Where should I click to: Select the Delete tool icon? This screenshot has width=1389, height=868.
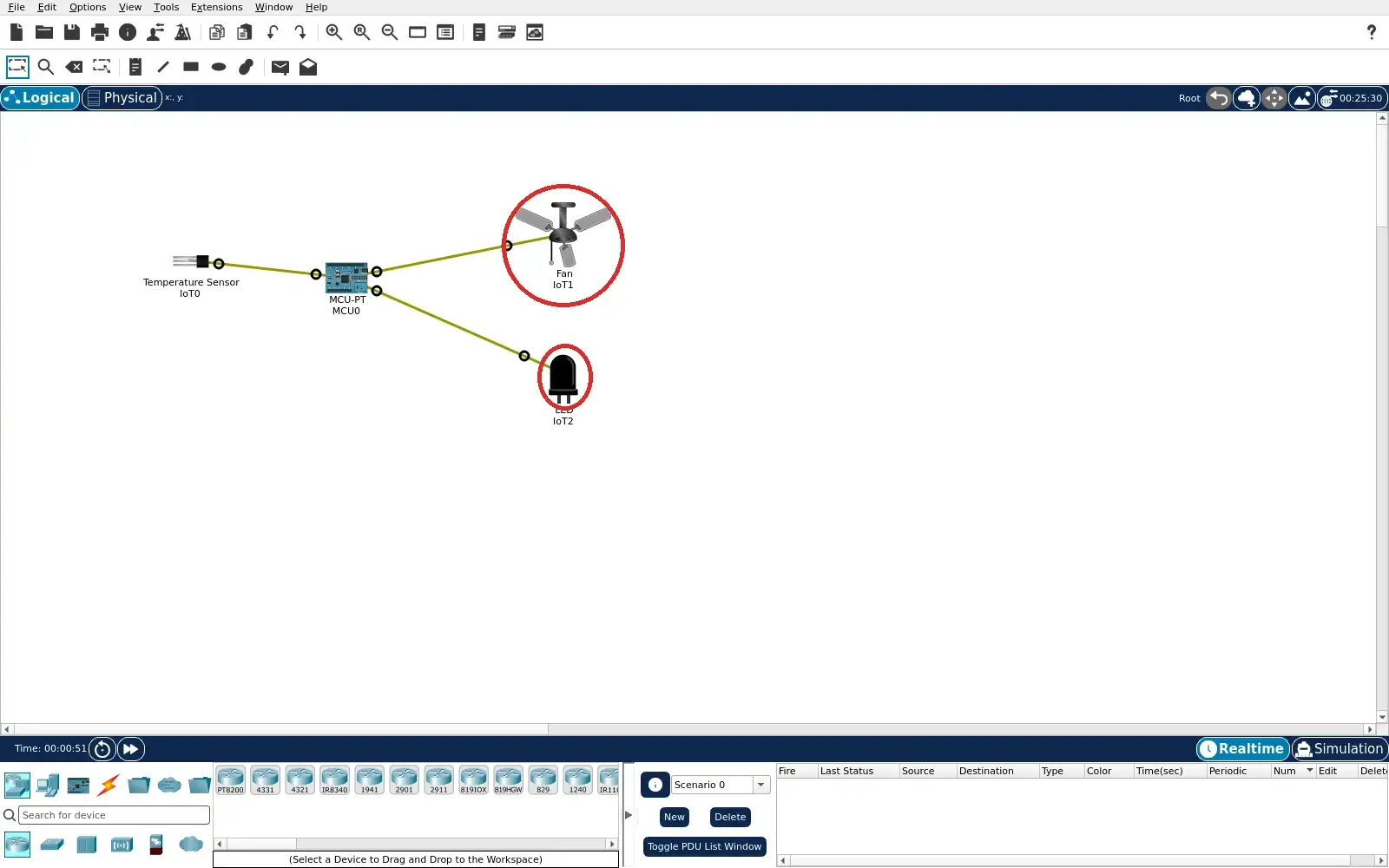tap(74, 67)
